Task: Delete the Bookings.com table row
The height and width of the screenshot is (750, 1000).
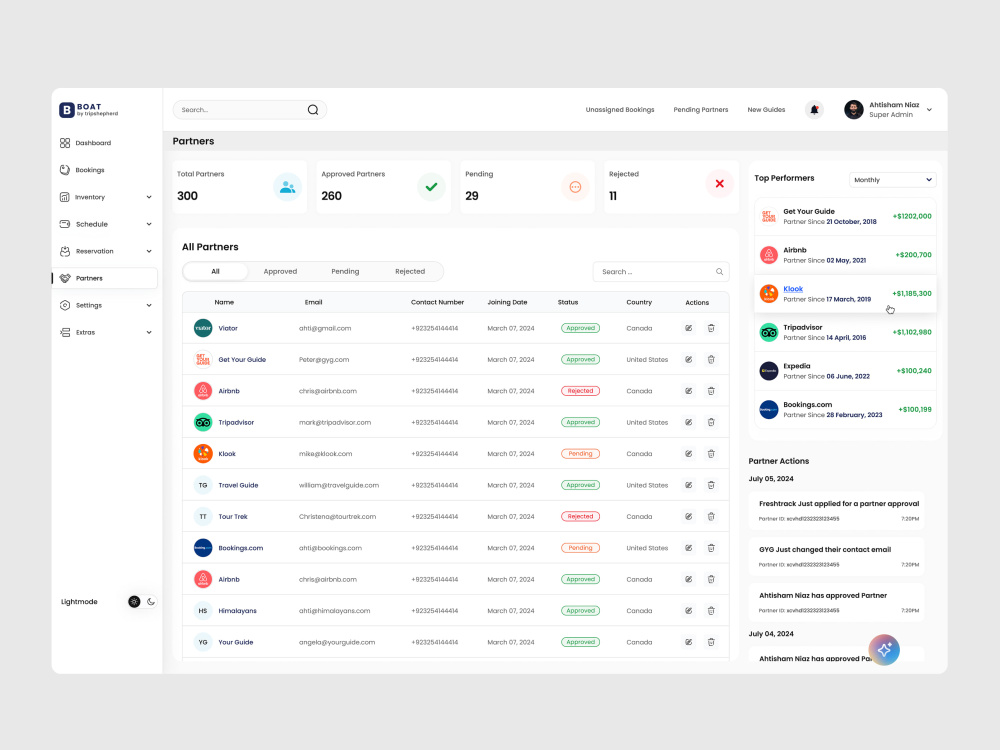Action: (711, 548)
